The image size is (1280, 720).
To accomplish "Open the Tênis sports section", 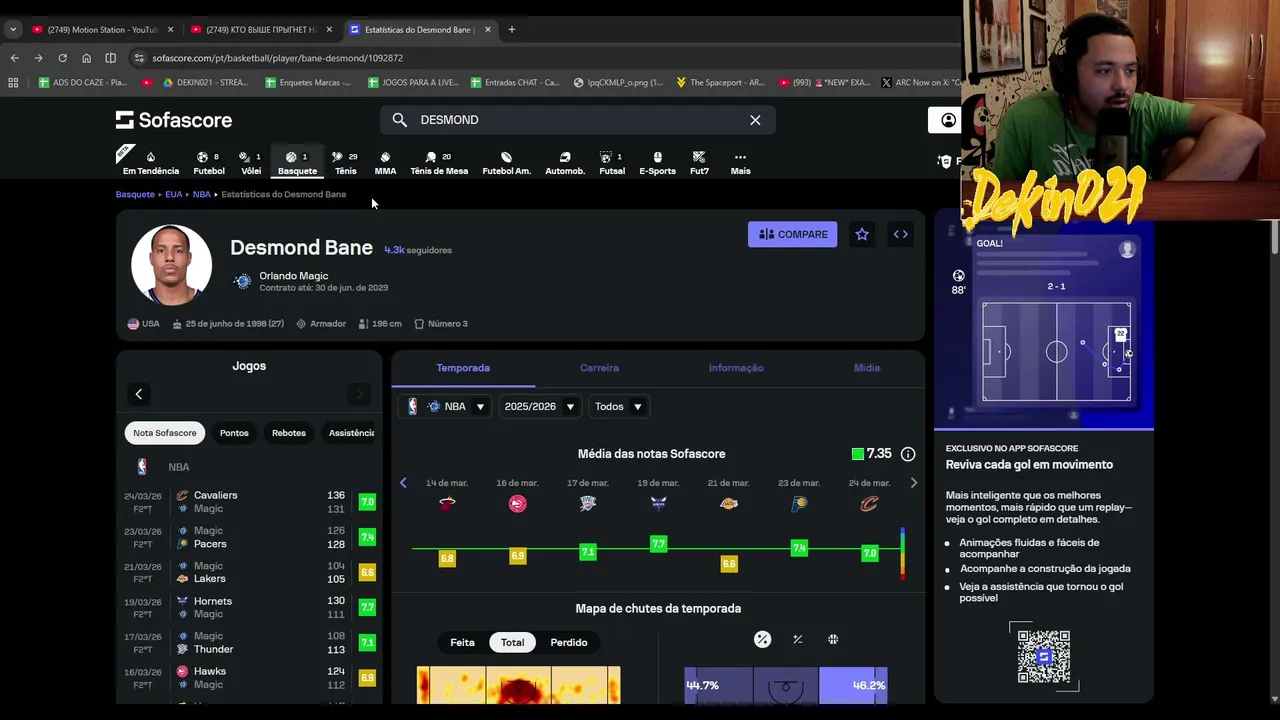I will (345, 162).
